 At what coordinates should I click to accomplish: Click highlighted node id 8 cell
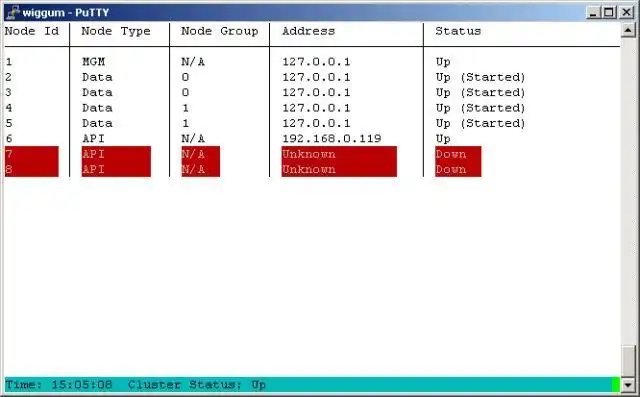click(x=31, y=169)
